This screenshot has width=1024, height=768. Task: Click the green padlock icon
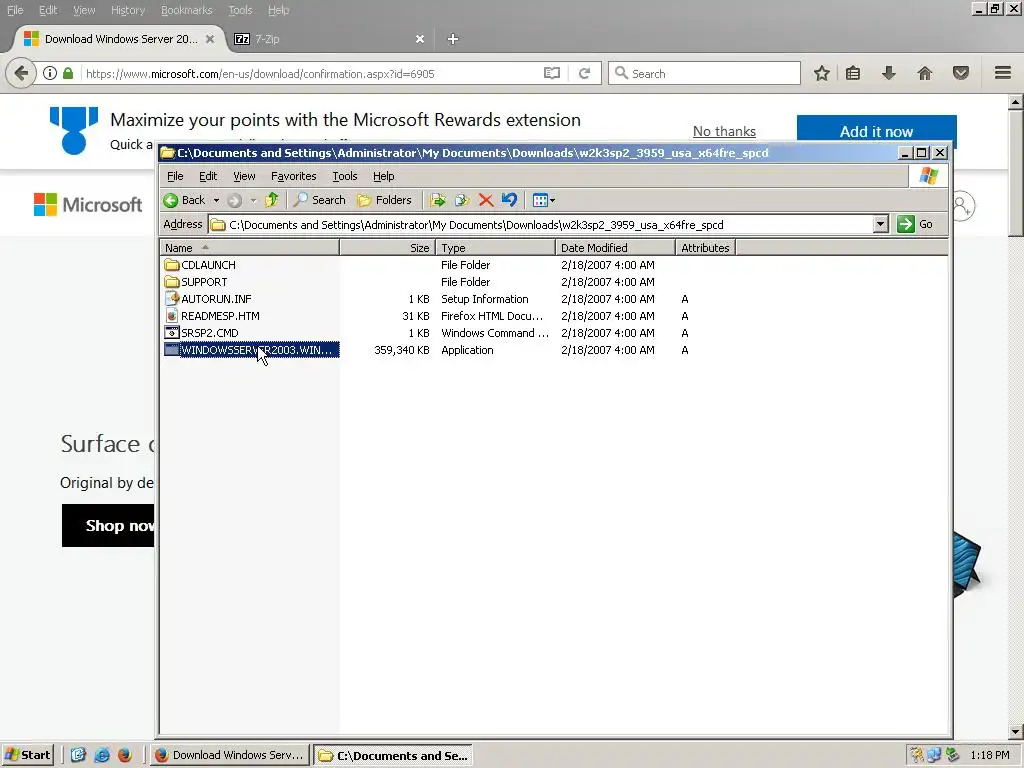point(68,73)
